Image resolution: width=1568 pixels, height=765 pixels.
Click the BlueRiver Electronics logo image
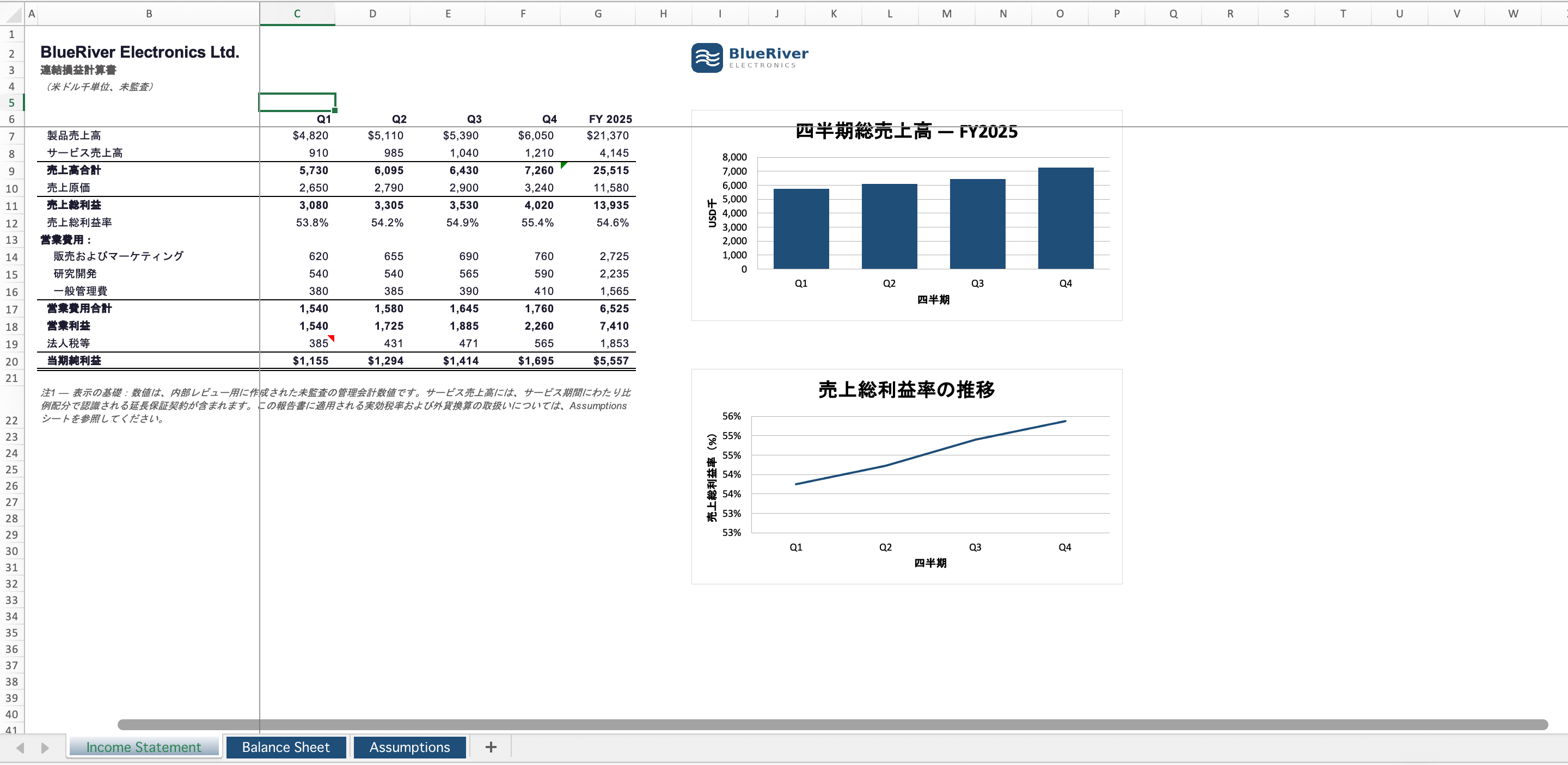[750, 58]
